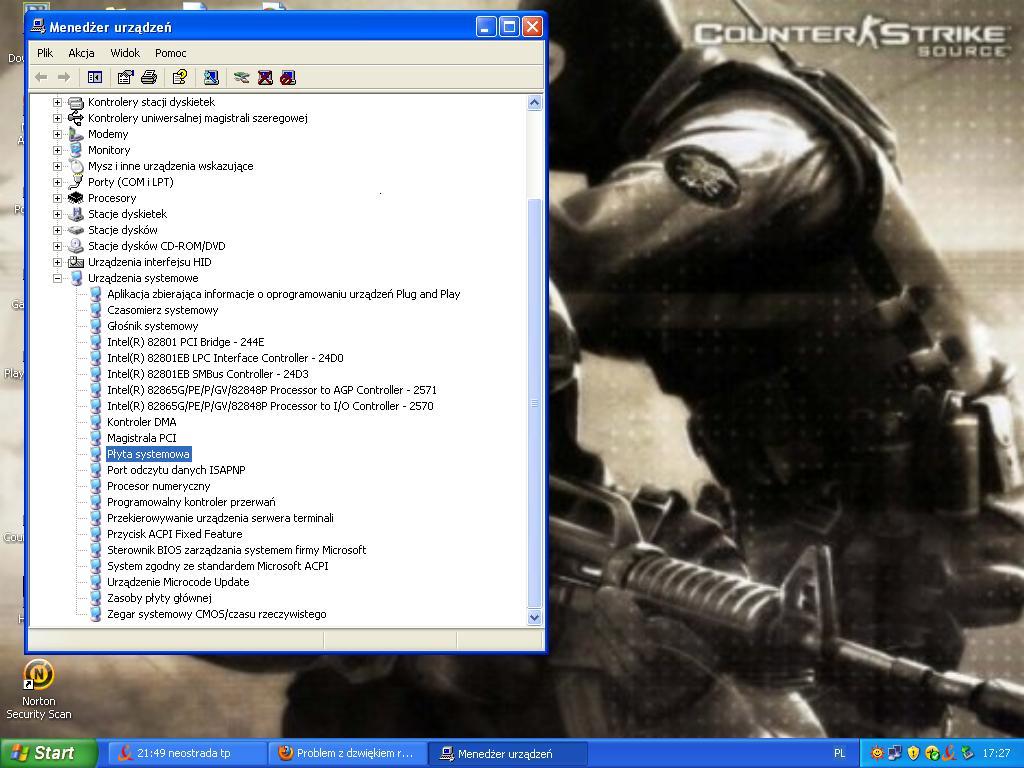Select Intel(R) 82801EB LPC Interface Controller - 24D0
Screen dimensions: 1024x768
tap(225, 358)
